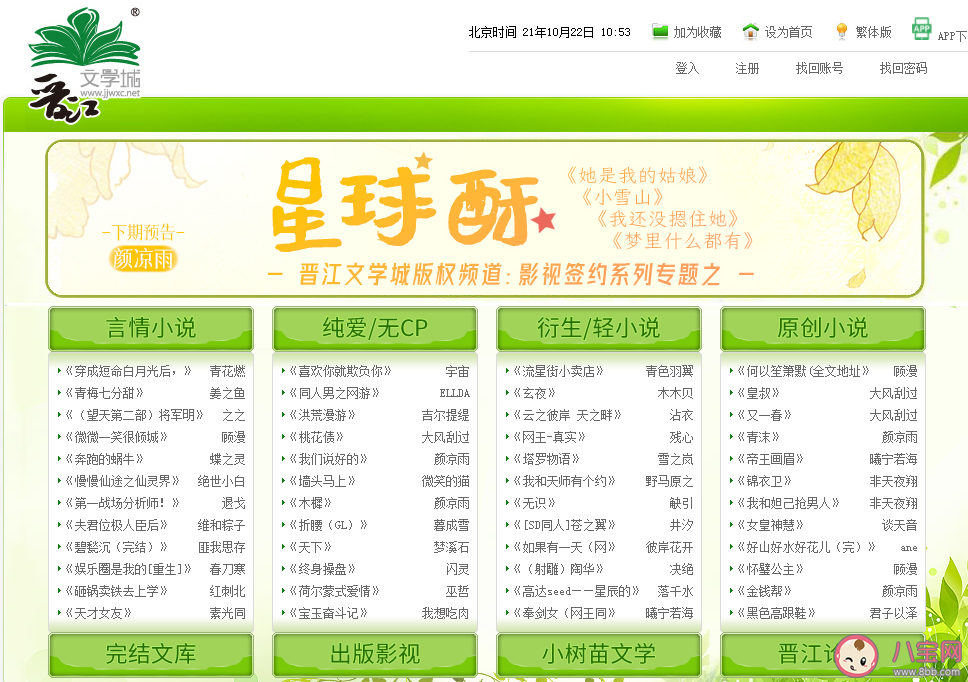Click the lightbulb icon next to 繁体版
968x682 pixels.
pos(840,29)
